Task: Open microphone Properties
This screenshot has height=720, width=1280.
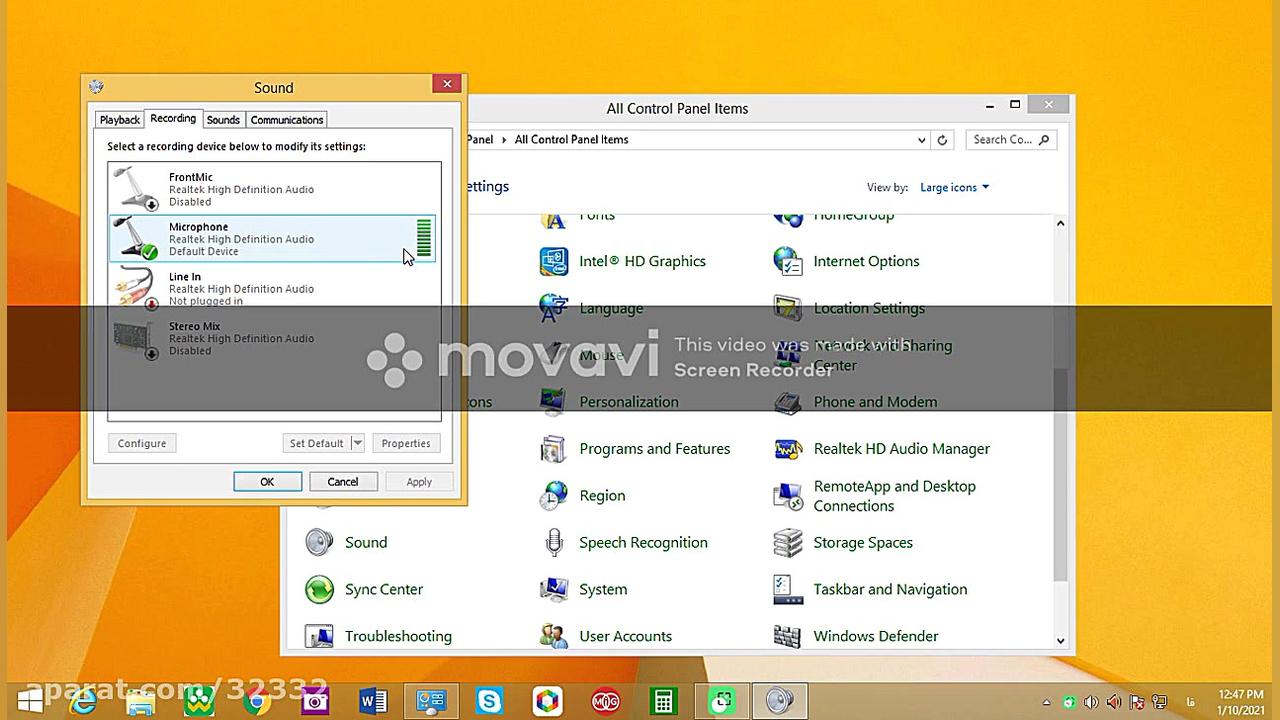Action: click(x=406, y=443)
